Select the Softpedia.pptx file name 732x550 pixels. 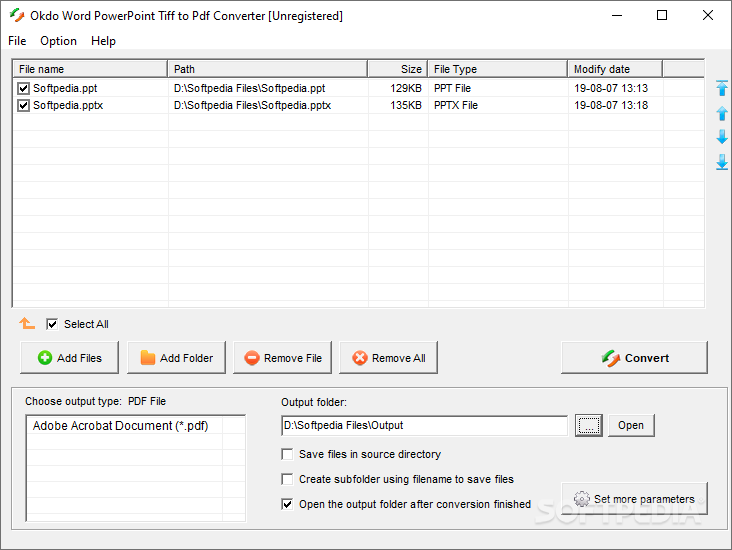pyautogui.click(x=68, y=106)
